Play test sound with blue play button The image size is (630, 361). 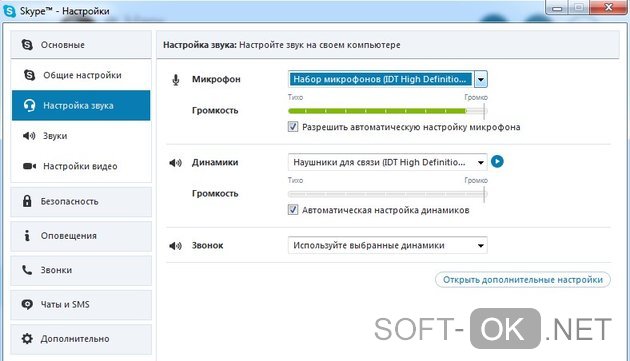coord(497,162)
